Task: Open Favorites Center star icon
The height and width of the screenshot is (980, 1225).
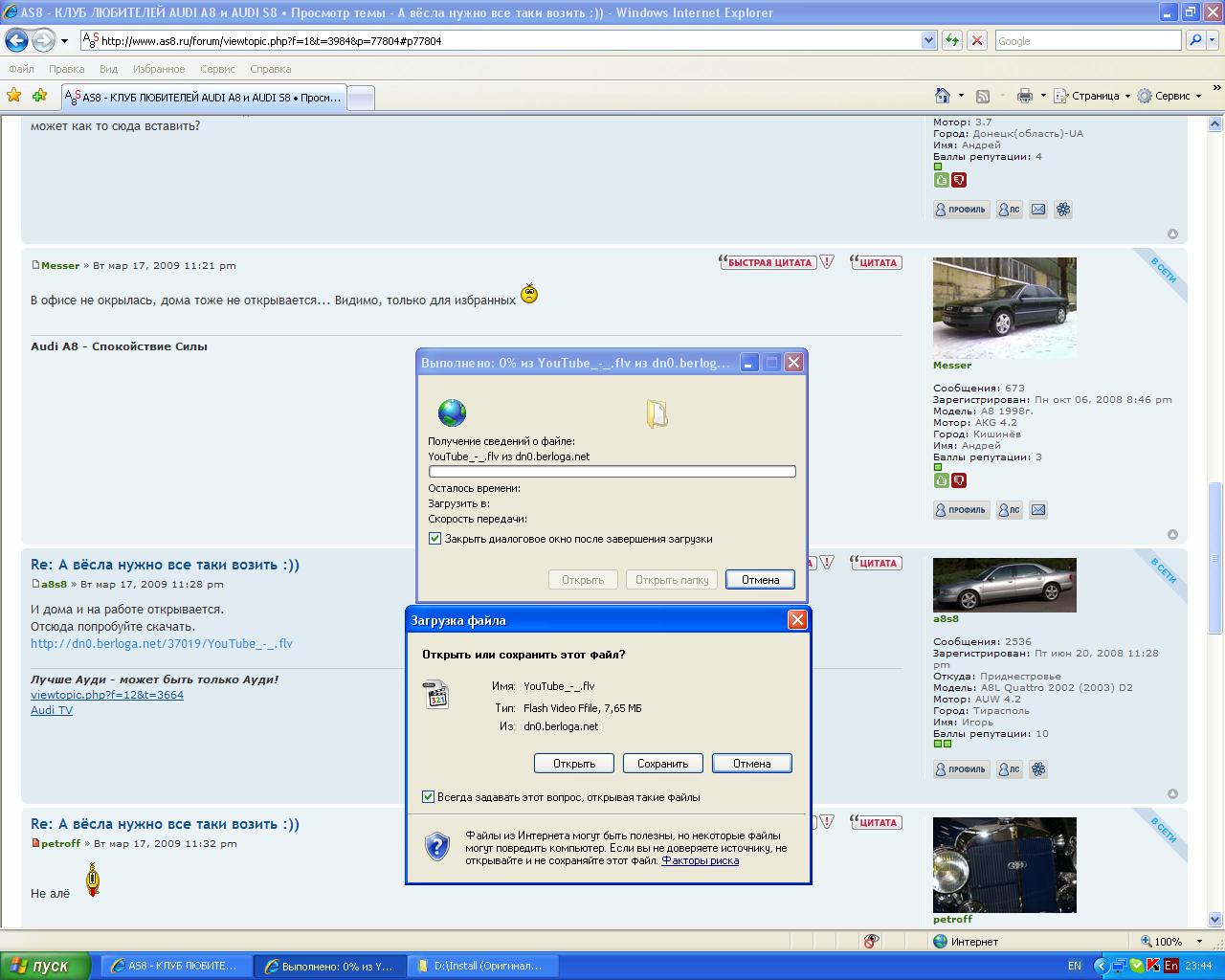Action: pos(13,96)
